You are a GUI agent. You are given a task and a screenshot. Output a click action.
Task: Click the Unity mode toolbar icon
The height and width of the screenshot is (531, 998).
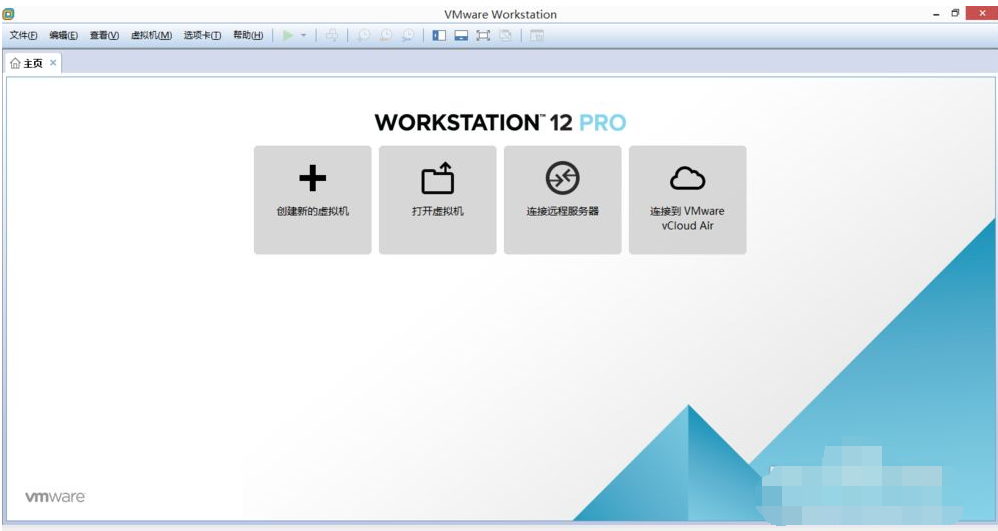tap(506, 35)
